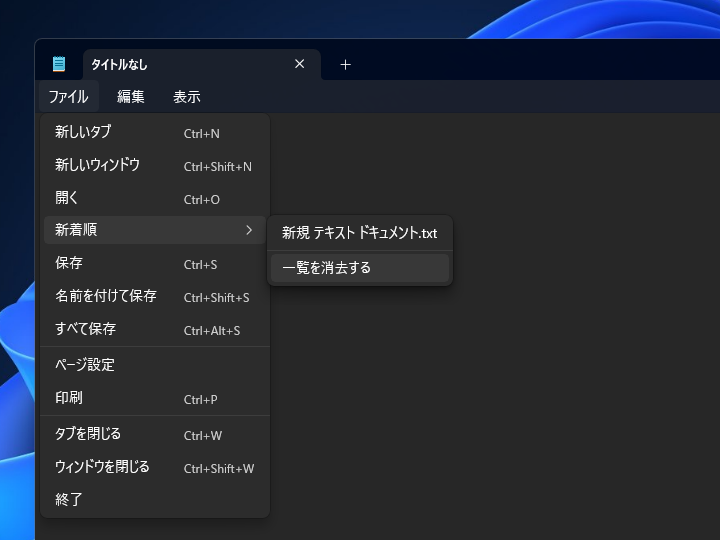Select 終了 to exit Notepad
Screen dimensions: 720x540
[155, 500]
